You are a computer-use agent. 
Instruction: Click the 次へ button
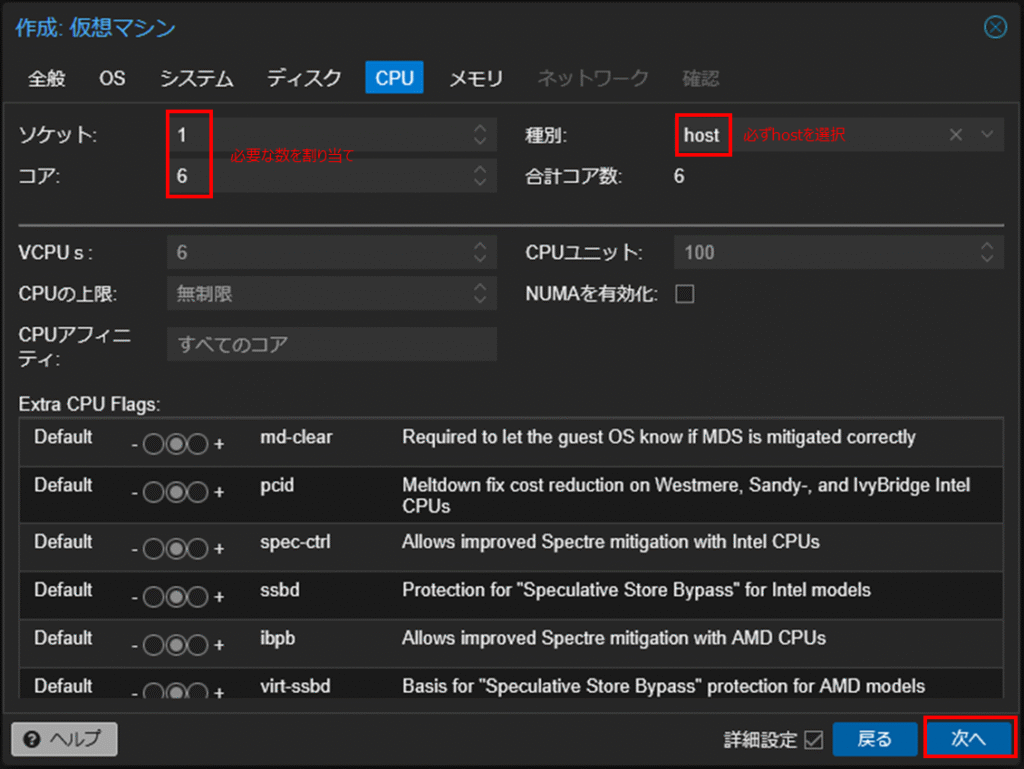pyautogui.click(x=969, y=739)
